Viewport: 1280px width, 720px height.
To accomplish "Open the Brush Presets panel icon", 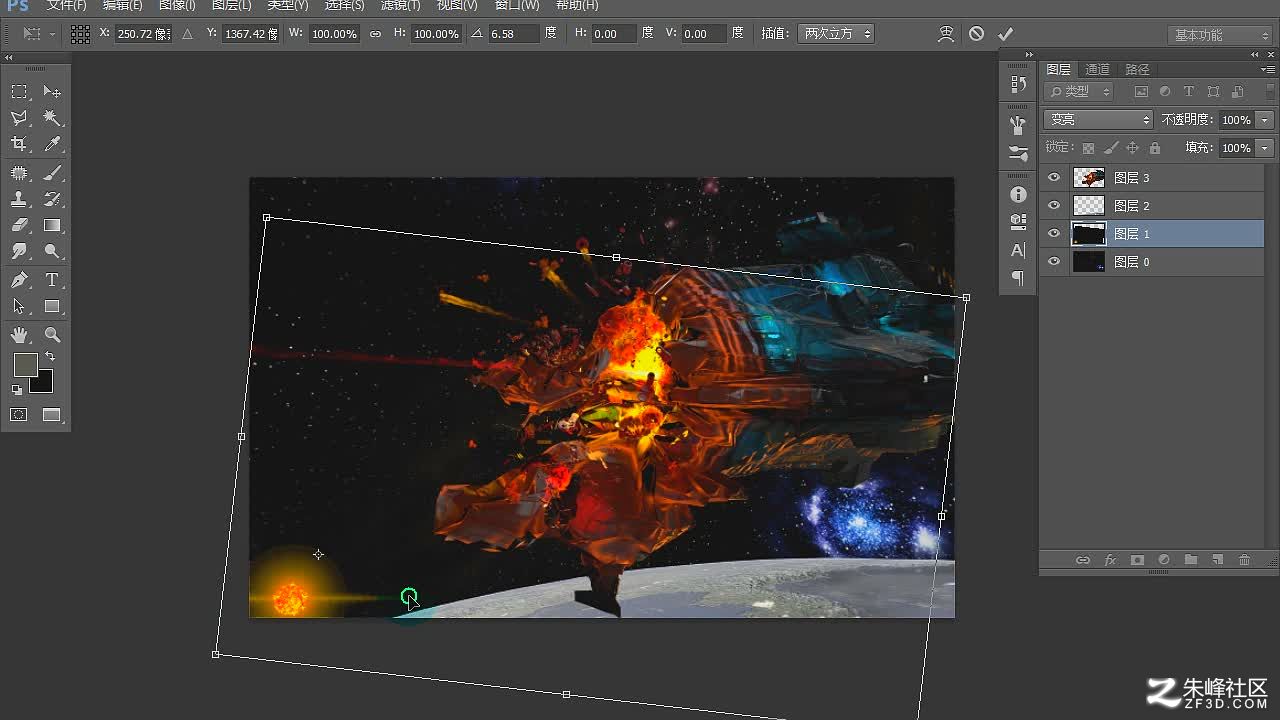I will pyautogui.click(x=1018, y=153).
